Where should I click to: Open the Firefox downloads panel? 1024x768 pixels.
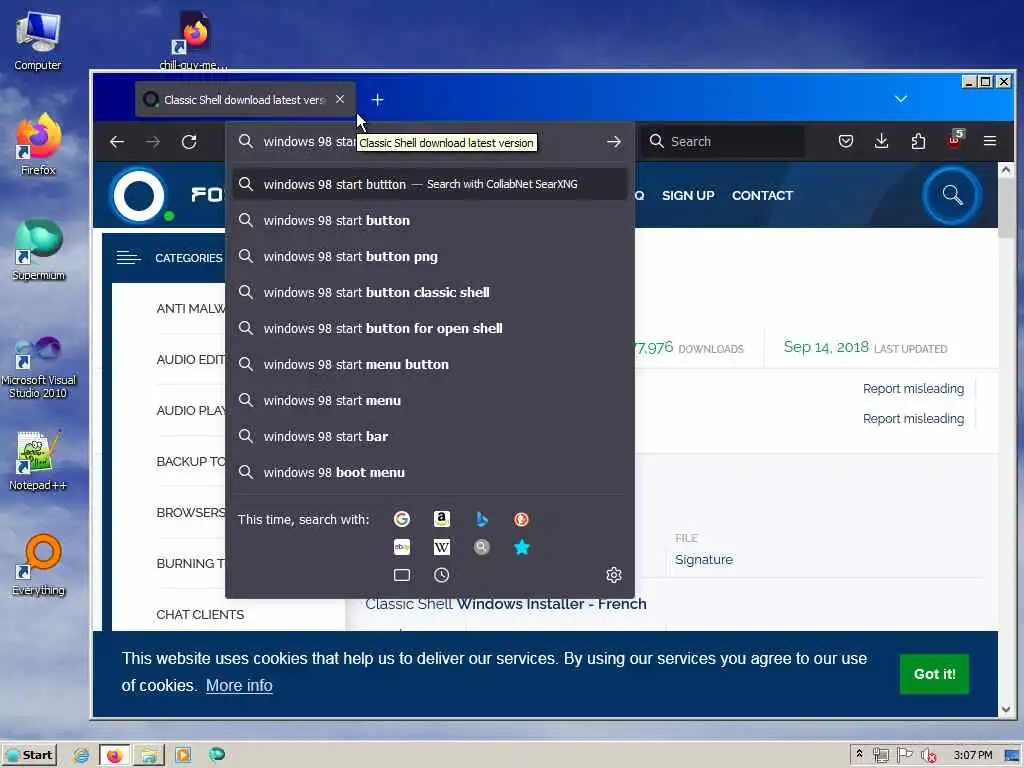pos(882,141)
